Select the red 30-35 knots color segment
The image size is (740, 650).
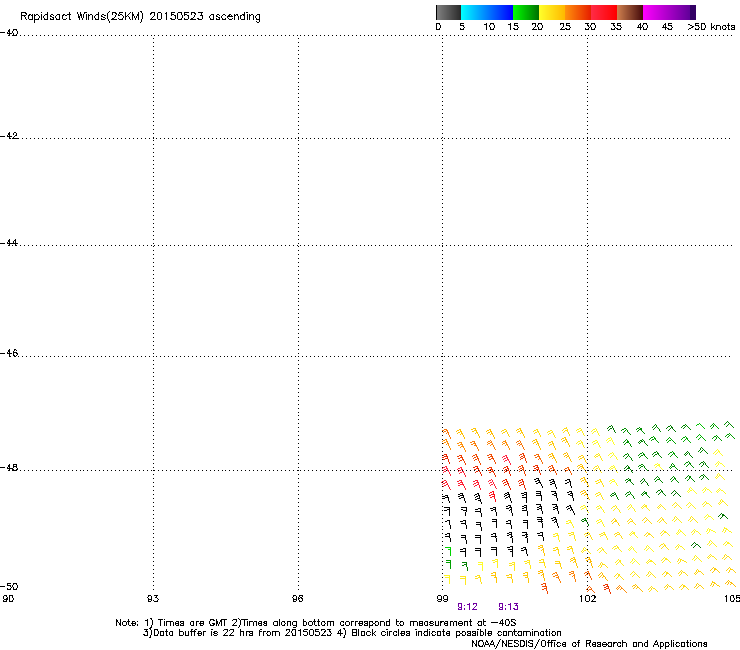click(x=604, y=12)
